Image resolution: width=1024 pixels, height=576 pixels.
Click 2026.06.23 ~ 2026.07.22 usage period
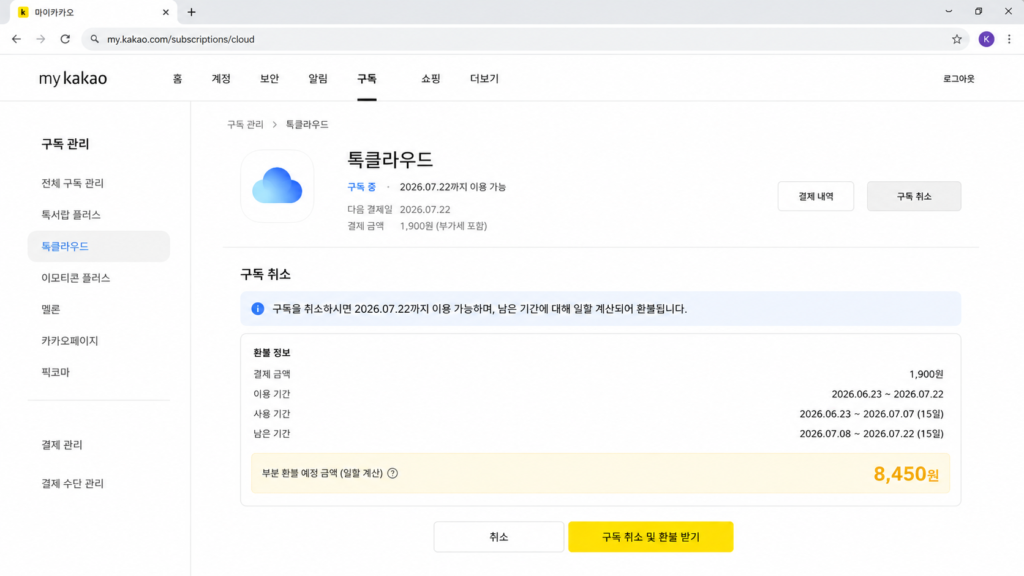(887, 394)
